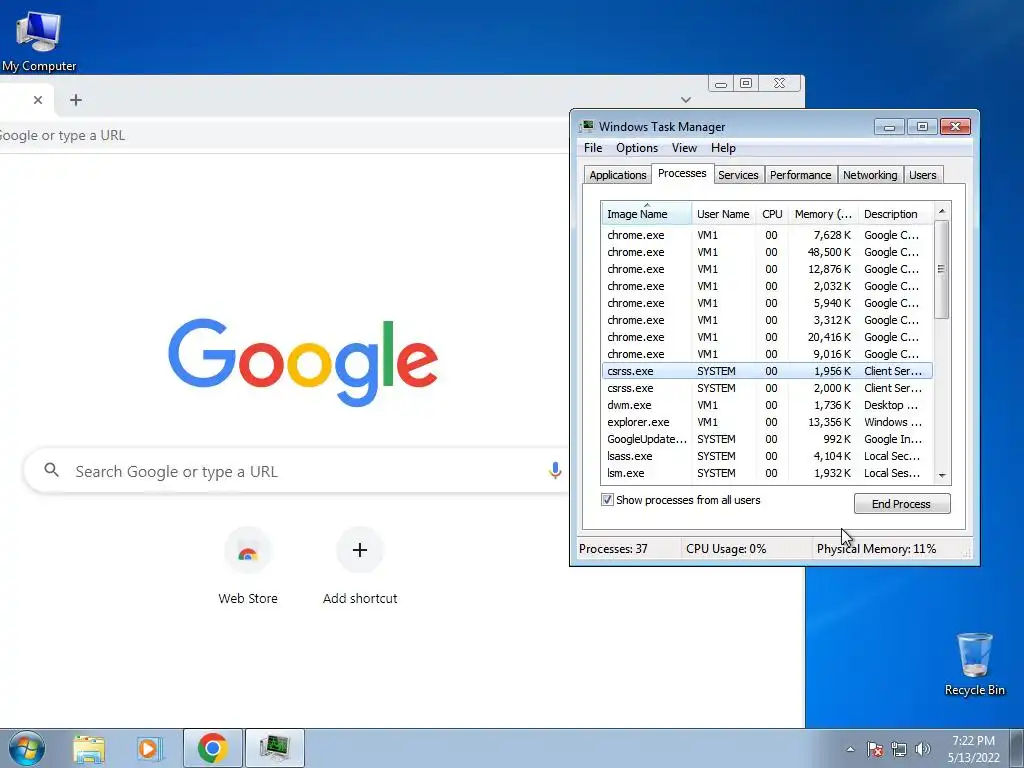Select the lsm.exe process row
1024x768 pixels.
click(767, 473)
